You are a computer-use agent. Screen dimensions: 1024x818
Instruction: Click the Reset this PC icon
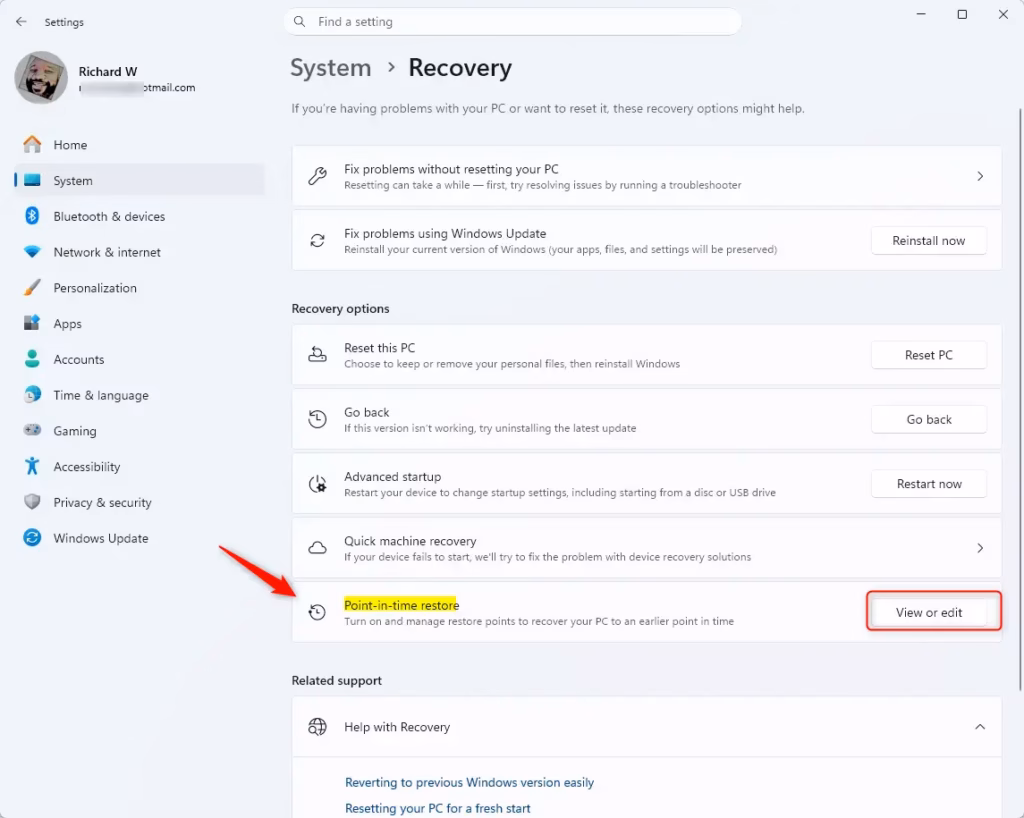(x=317, y=354)
